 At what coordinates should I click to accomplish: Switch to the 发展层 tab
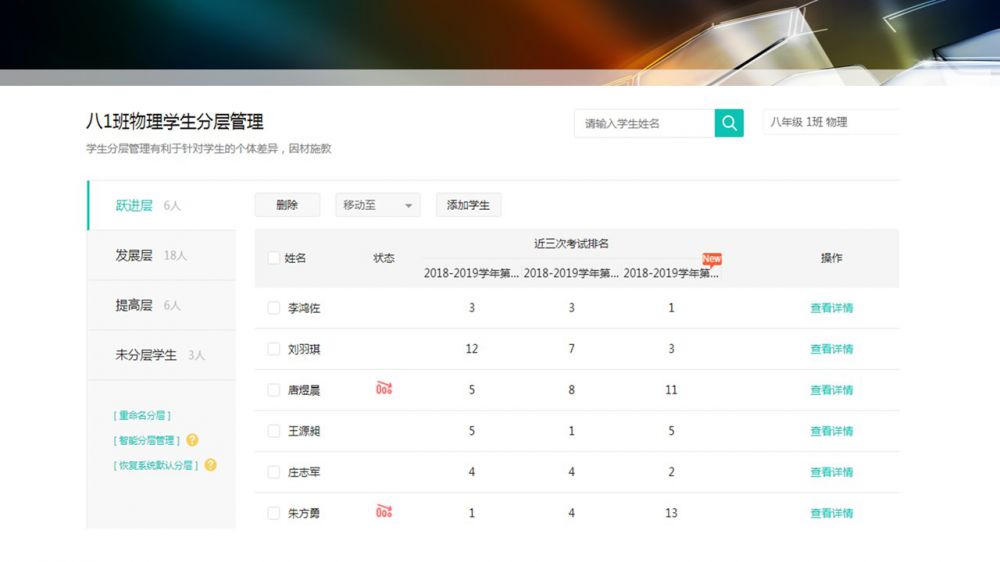(x=135, y=255)
